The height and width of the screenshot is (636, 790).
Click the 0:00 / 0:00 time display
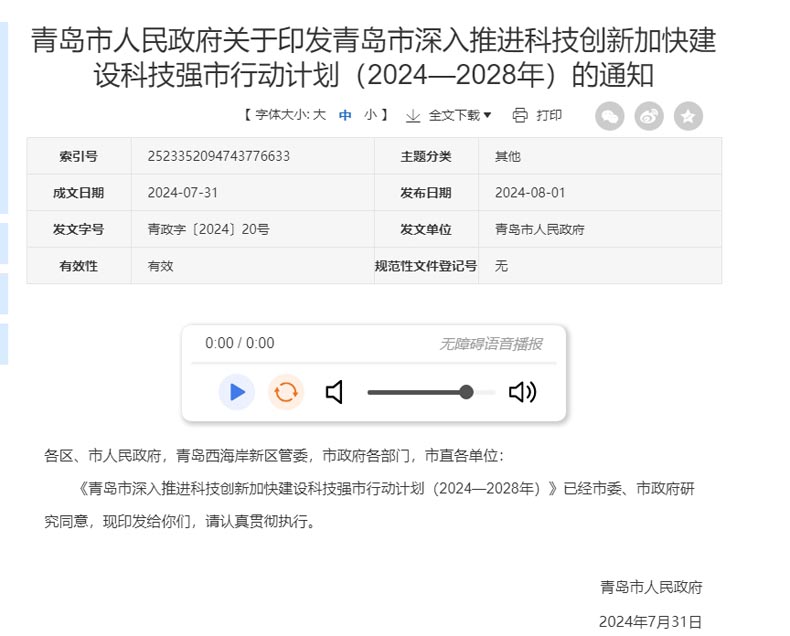240,343
